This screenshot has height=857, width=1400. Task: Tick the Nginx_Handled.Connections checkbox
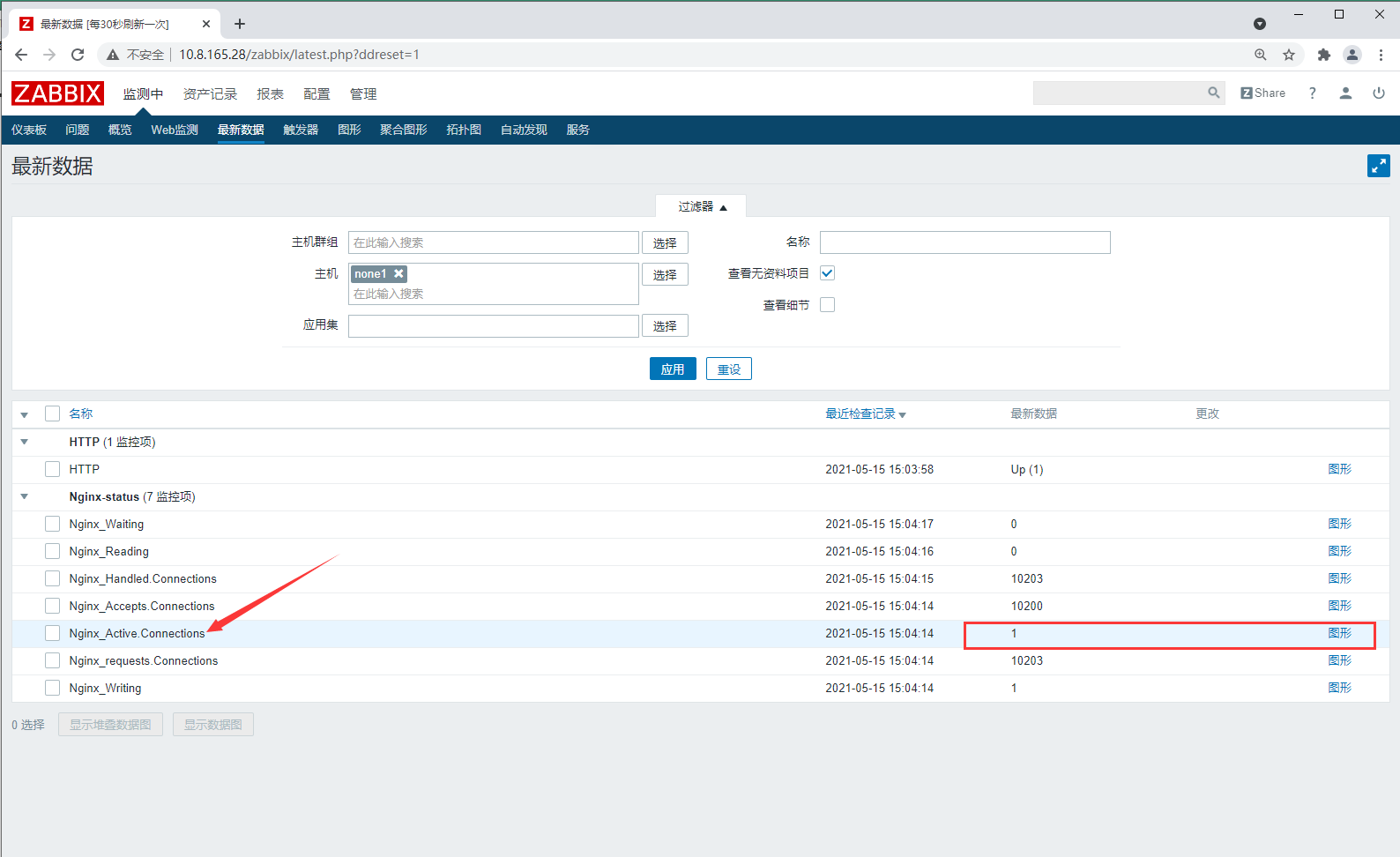click(52, 578)
